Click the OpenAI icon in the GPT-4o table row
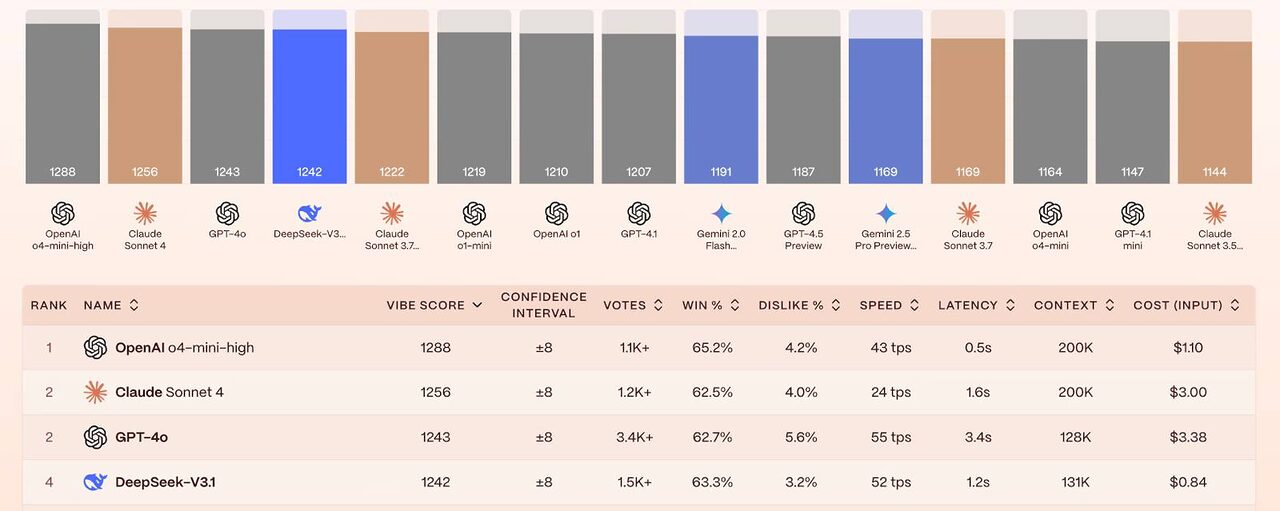1280x511 pixels. click(95, 437)
